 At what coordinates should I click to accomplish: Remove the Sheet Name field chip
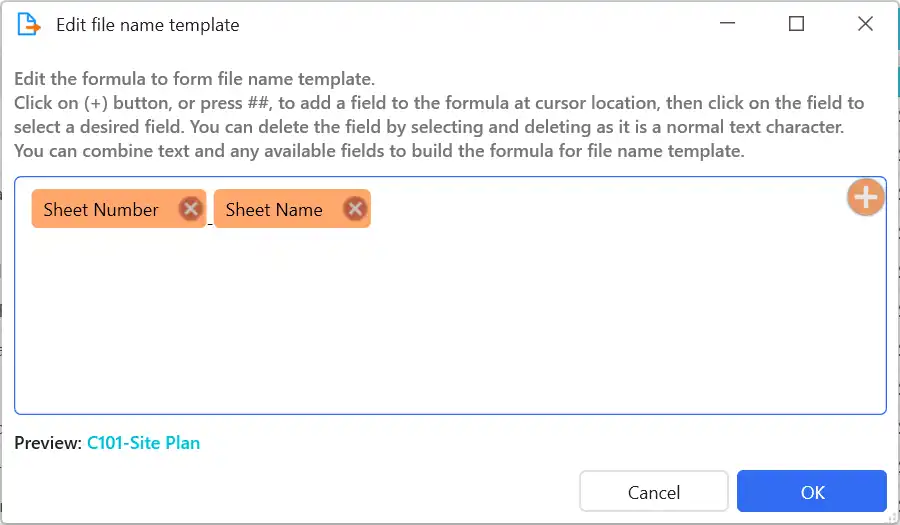[355, 208]
